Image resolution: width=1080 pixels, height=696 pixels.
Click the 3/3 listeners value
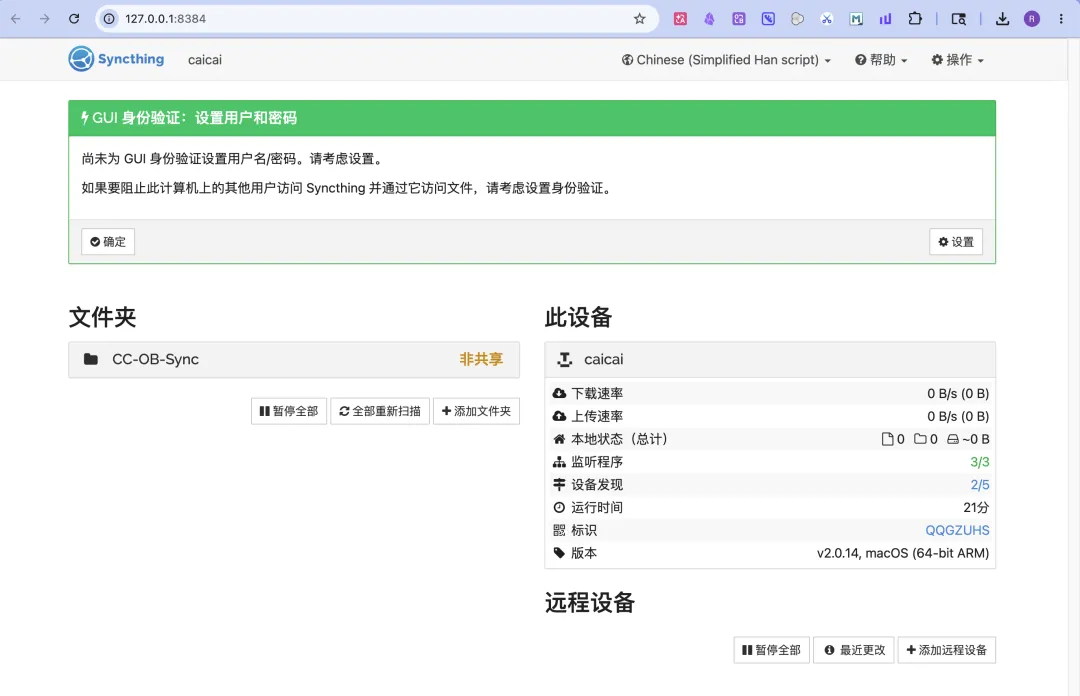980,462
